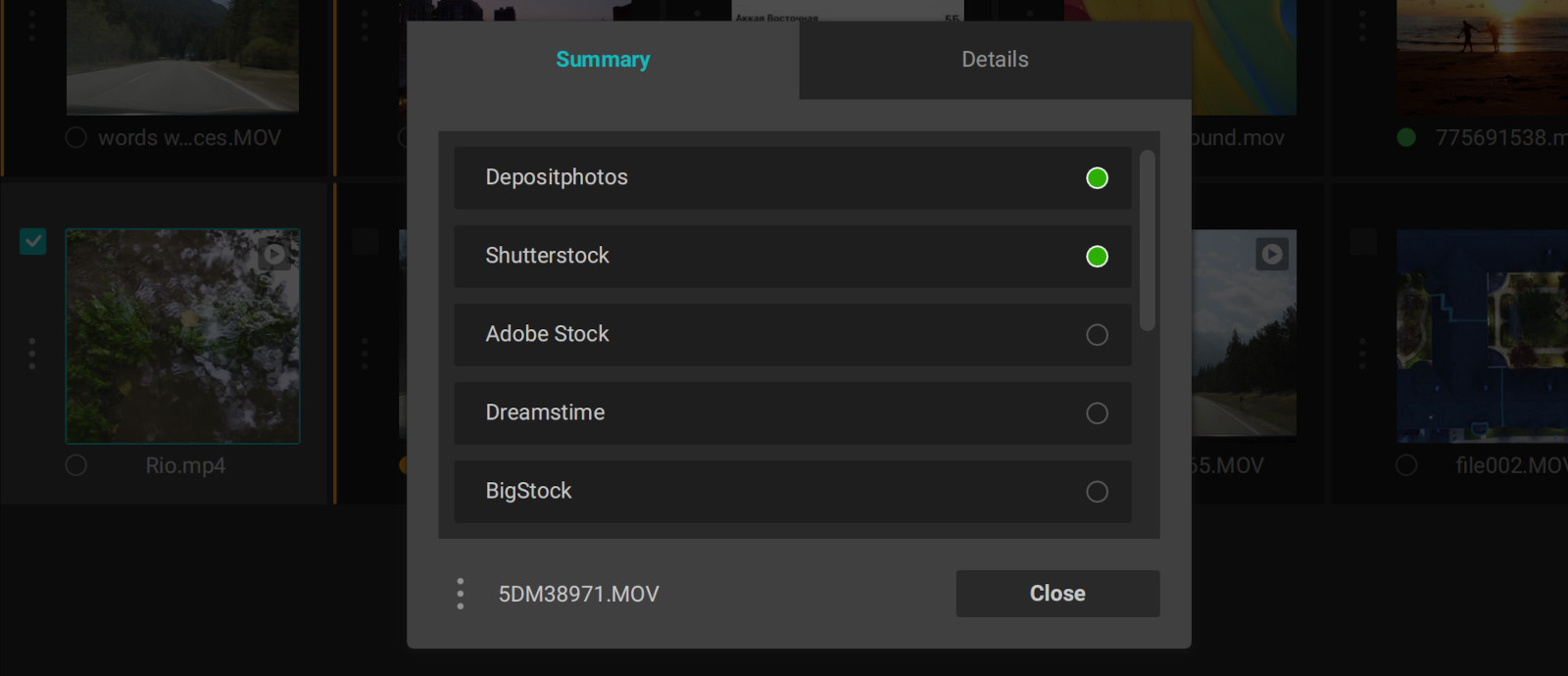Select the Rio.mp4 video thumbnail

[x=182, y=336]
